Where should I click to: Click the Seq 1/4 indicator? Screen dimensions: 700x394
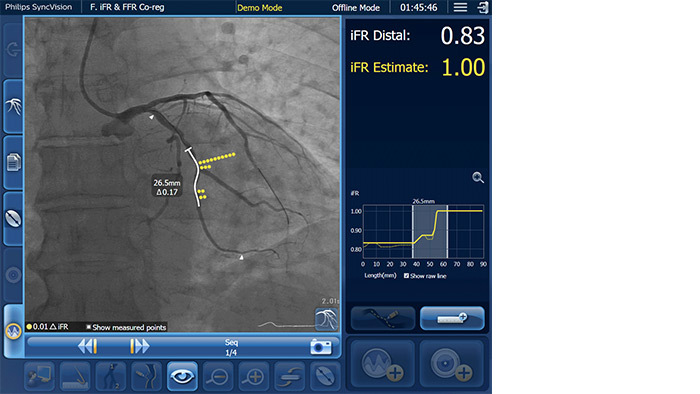click(x=231, y=347)
